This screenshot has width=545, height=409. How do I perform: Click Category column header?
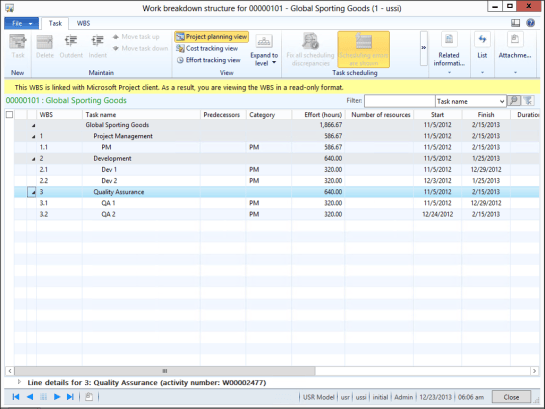269,115
